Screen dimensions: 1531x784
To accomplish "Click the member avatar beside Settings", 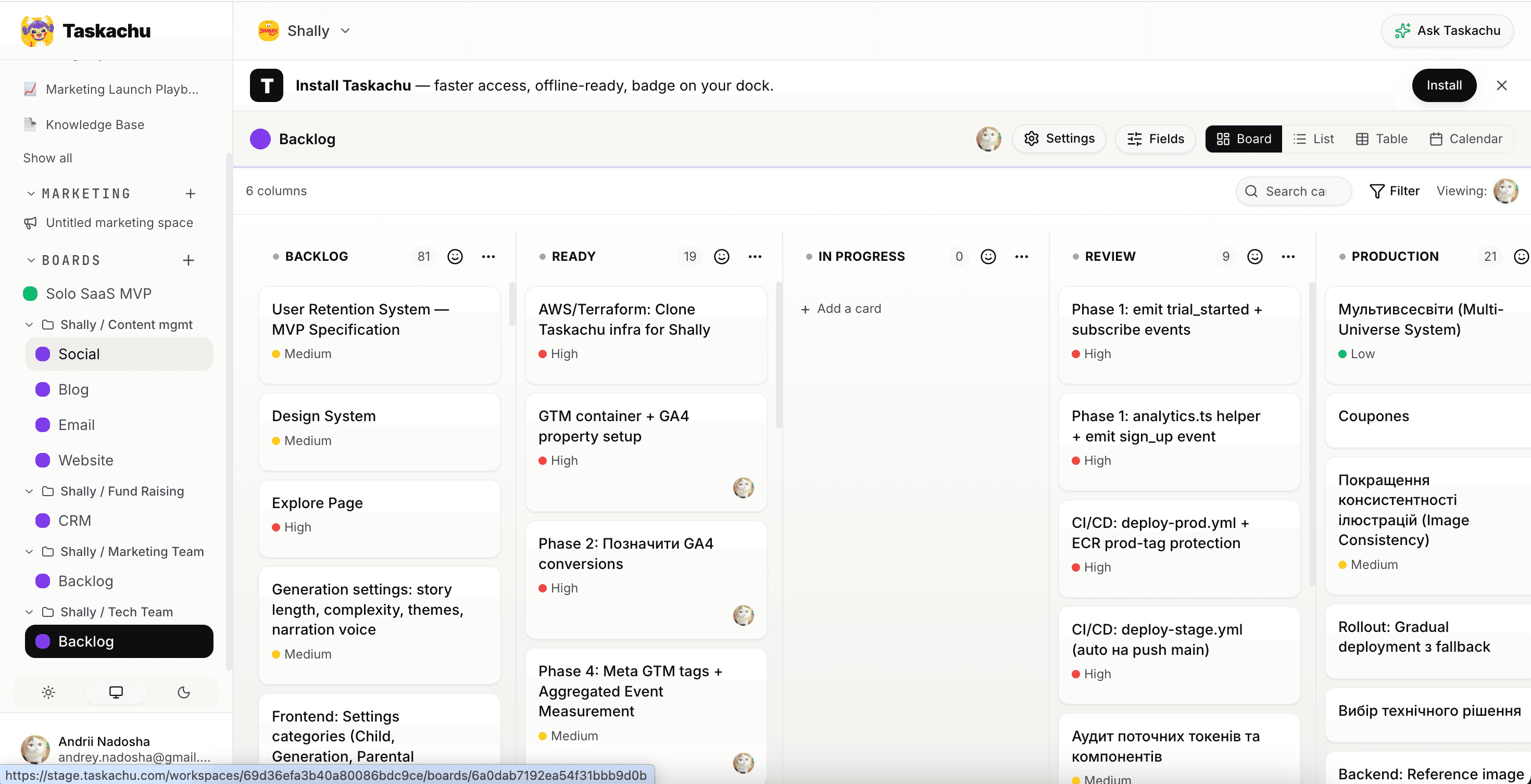I will click(988, 139).
